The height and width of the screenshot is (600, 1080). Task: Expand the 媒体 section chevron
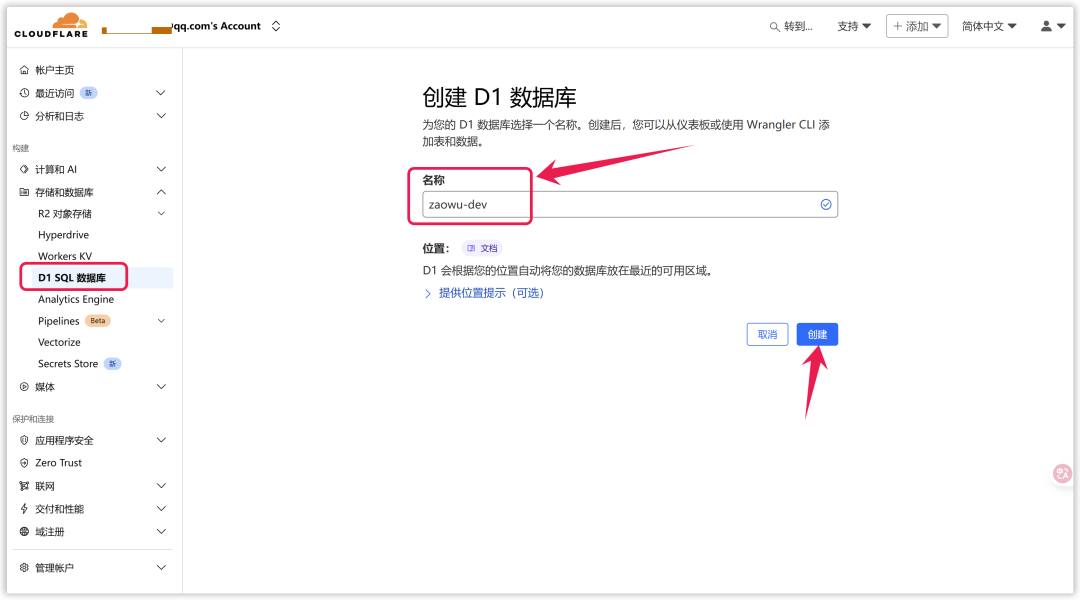click(160, 387)
